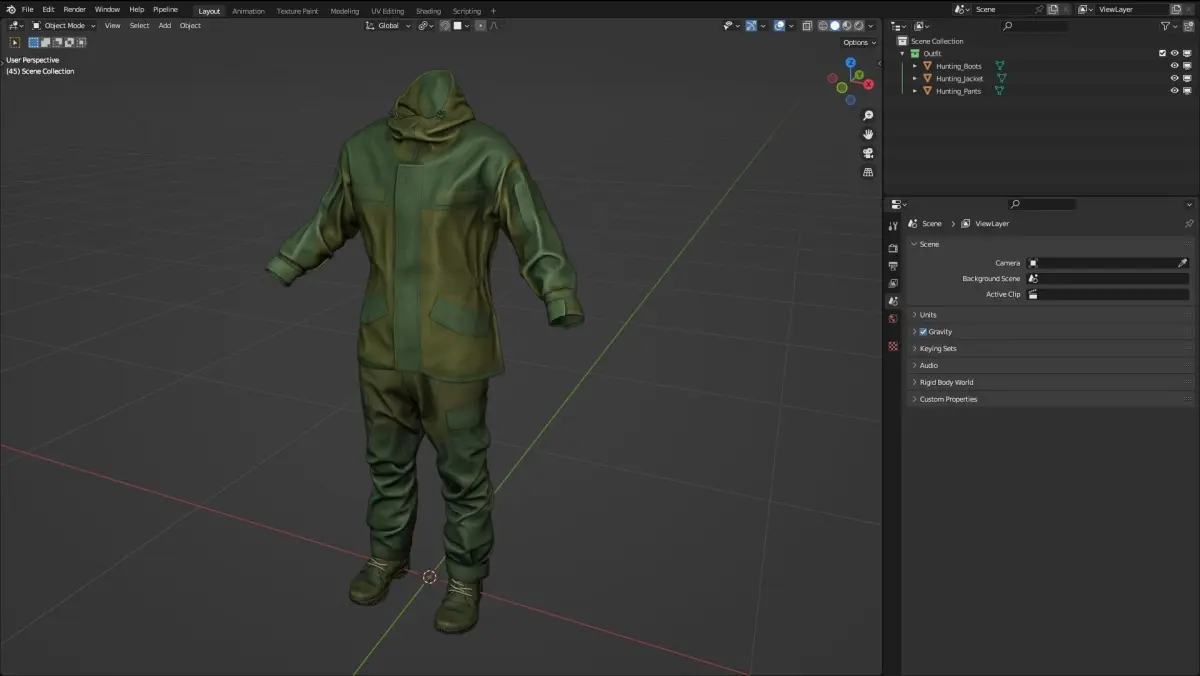Switch to the UV Editing workspace tab
Screen dimensions: 1200x676
387,11
